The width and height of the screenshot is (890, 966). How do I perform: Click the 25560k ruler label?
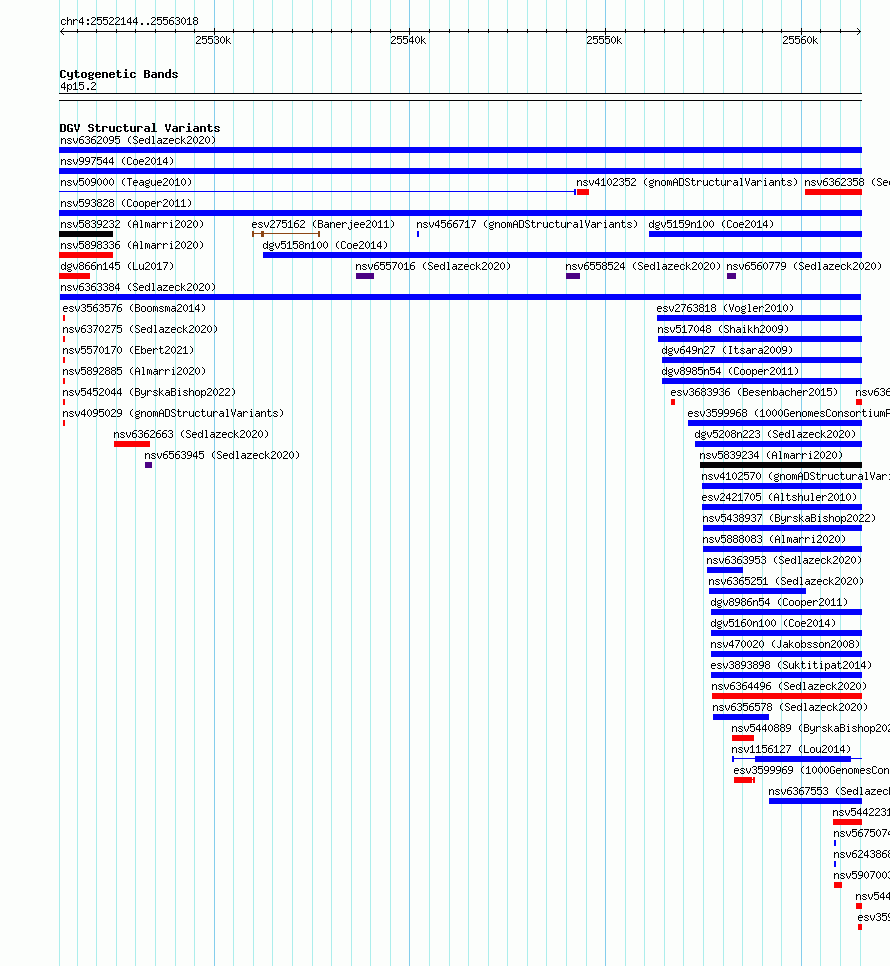(800, 41)
